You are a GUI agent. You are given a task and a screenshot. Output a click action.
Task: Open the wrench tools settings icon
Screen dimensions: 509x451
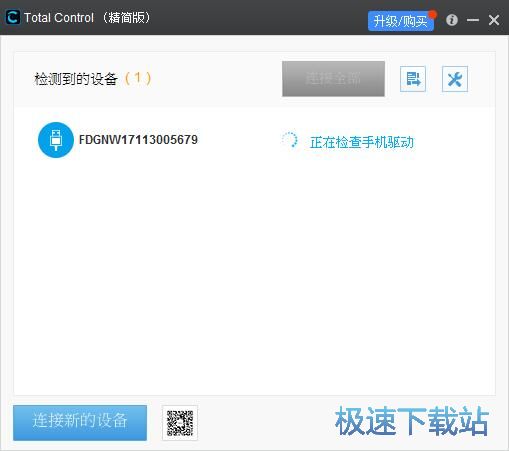click(455, 79)
